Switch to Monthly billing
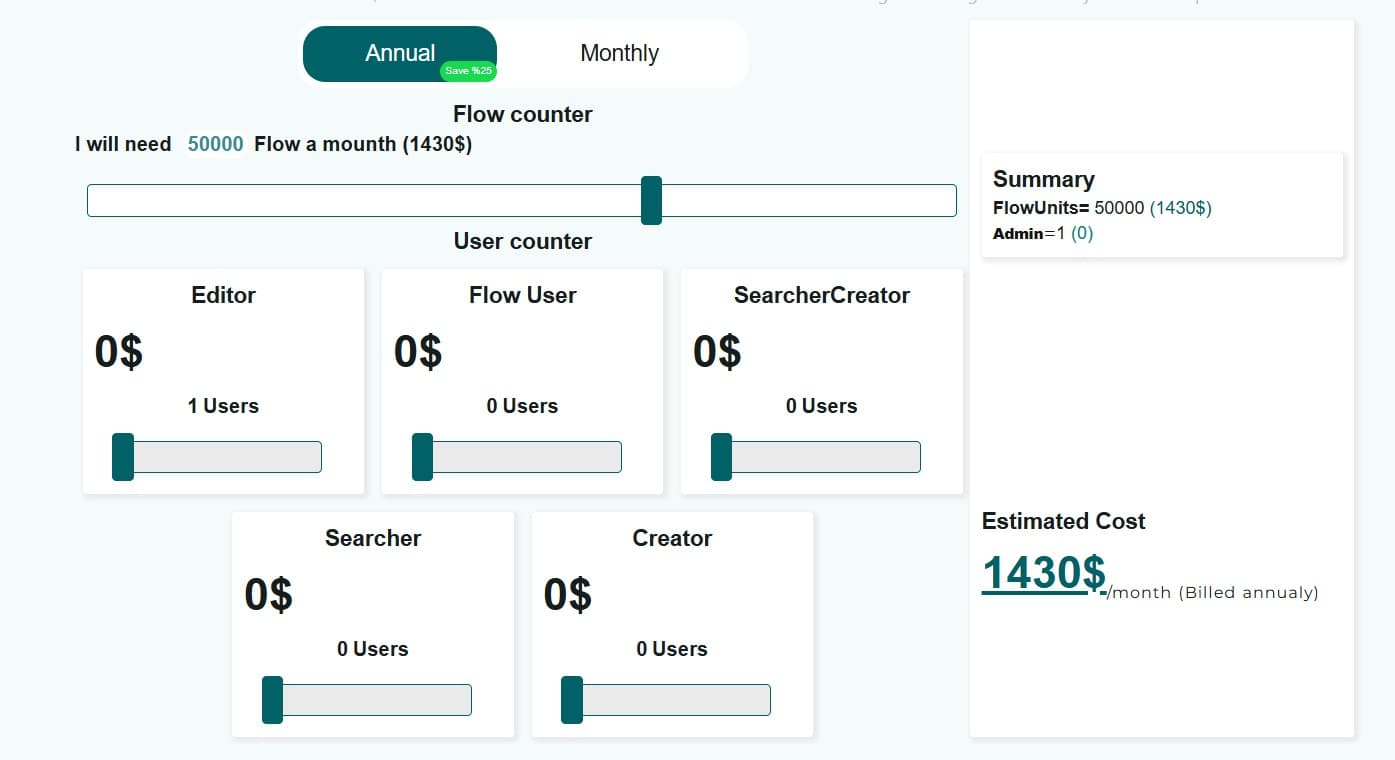Viewport: 1395px width, 760px height. (619, 53)
